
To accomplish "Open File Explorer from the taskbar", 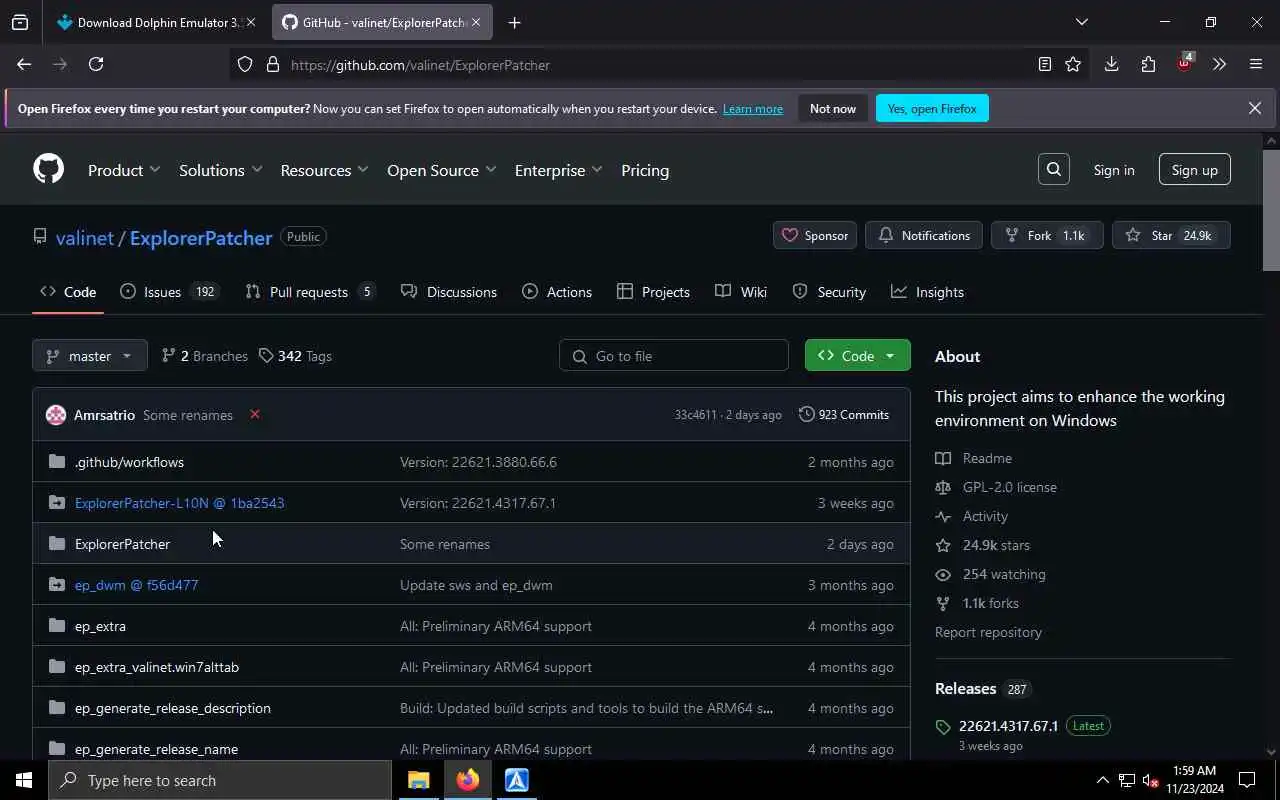I will click(418, 780).
